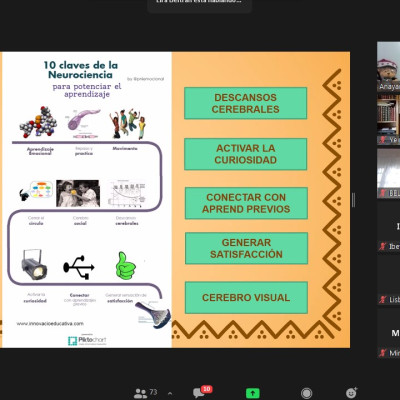The height and width of the screenshot is (400, 400).
Task: Open the Reactions smiley icon
Action: tap(351, 393)
